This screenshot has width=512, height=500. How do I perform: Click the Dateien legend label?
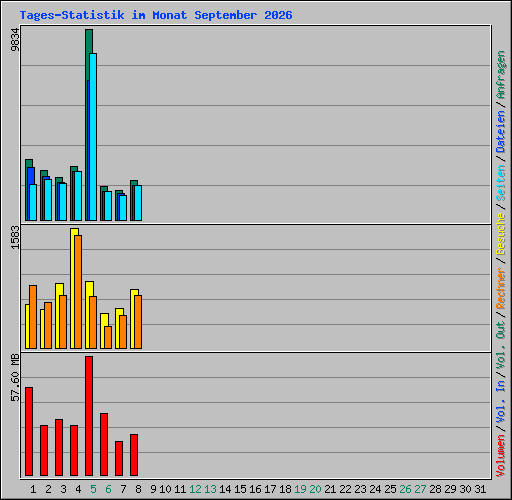pyautogui.click(x=501, y=131)
